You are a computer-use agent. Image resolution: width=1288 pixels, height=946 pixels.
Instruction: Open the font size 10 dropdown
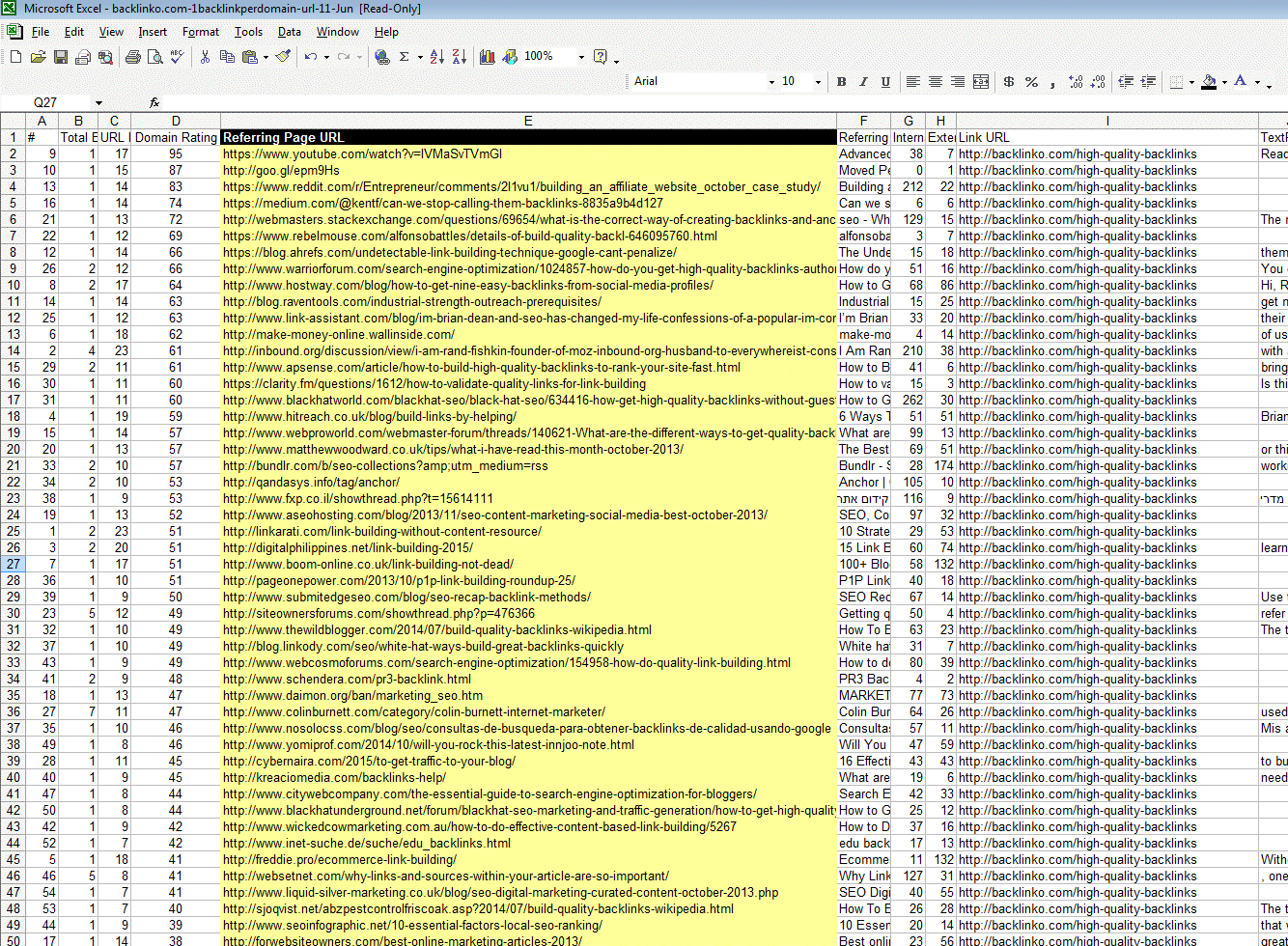(818, 82)
